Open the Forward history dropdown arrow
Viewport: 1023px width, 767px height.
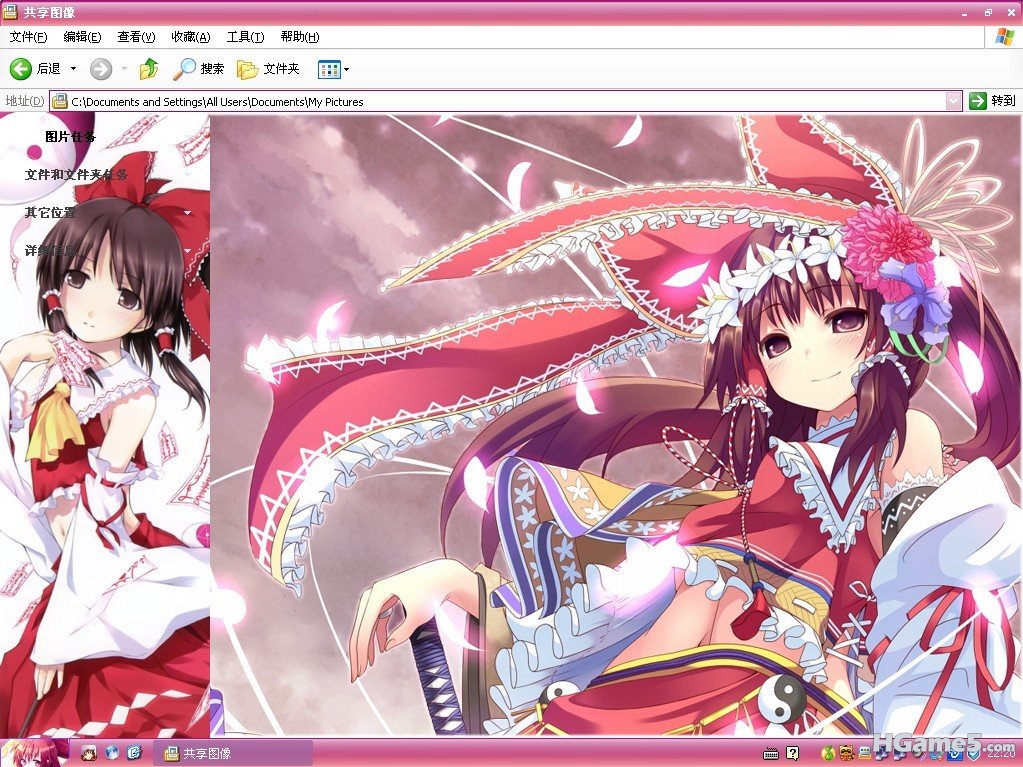(x=124, y=68)
